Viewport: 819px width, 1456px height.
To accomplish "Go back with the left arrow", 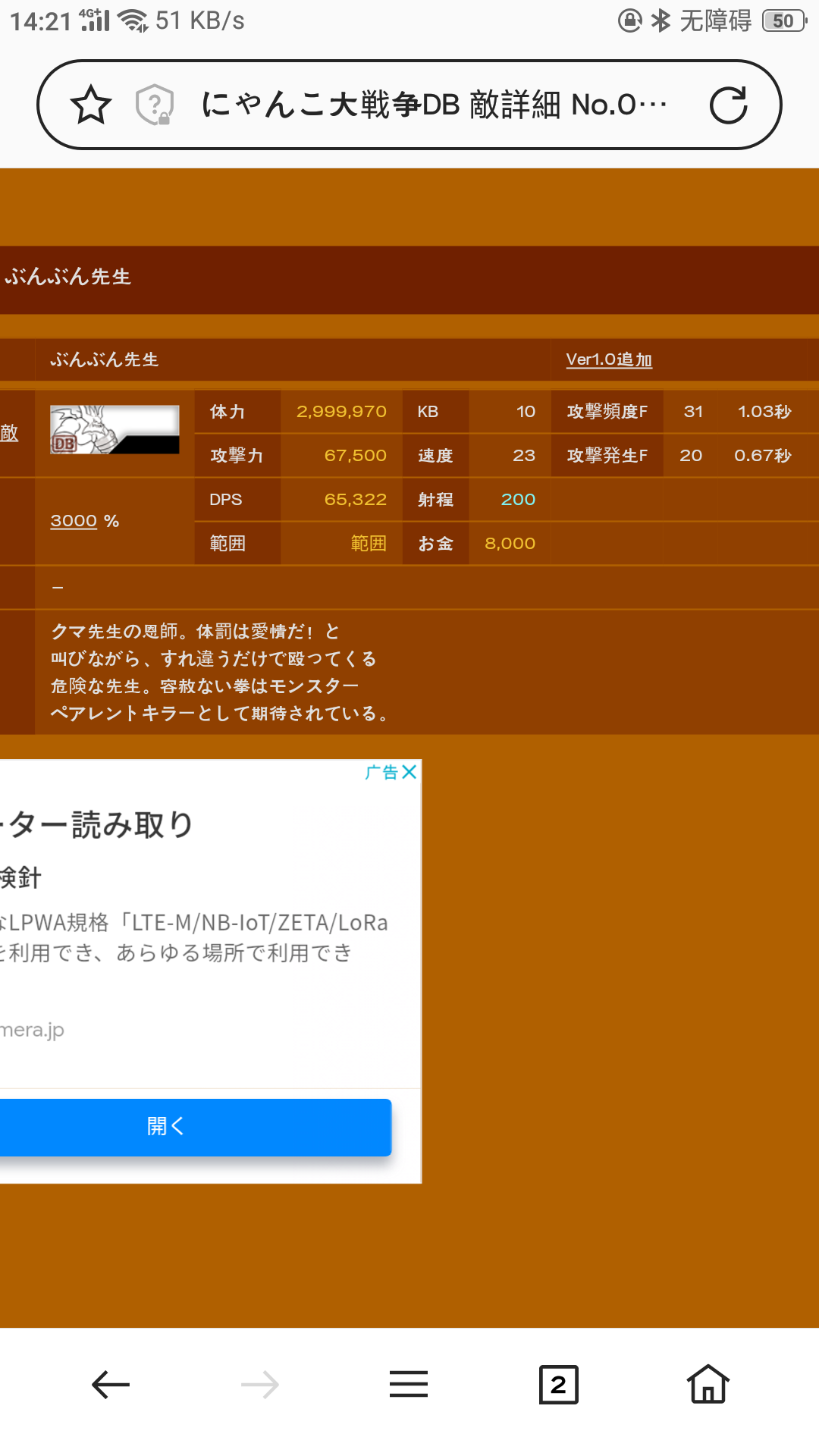I will click(x=111, y=1385).
